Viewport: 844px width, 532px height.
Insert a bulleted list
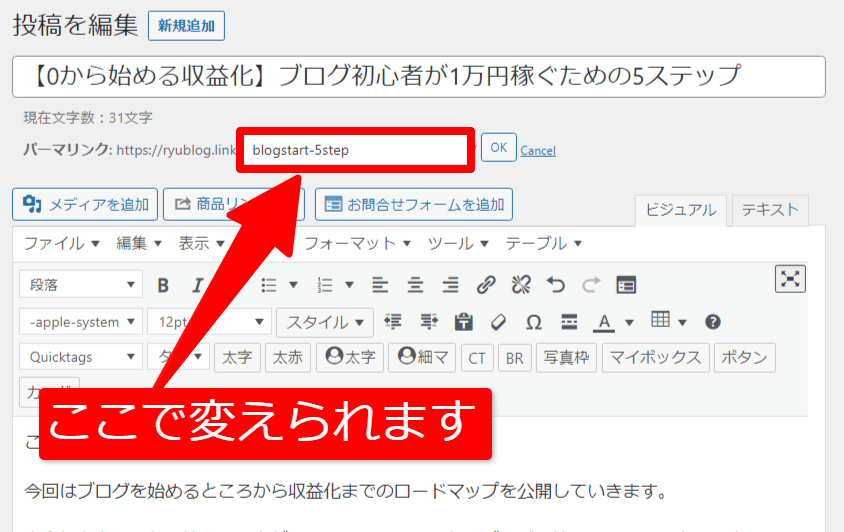[269, 285]
